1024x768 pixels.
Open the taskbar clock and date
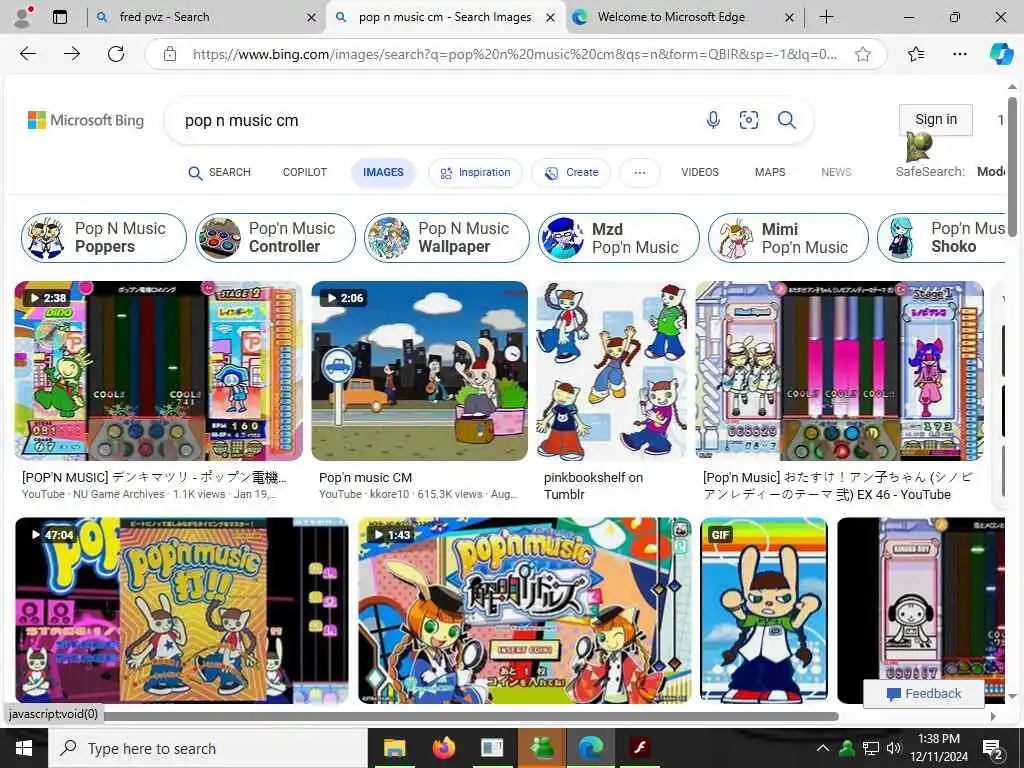(x=938, y=748)
